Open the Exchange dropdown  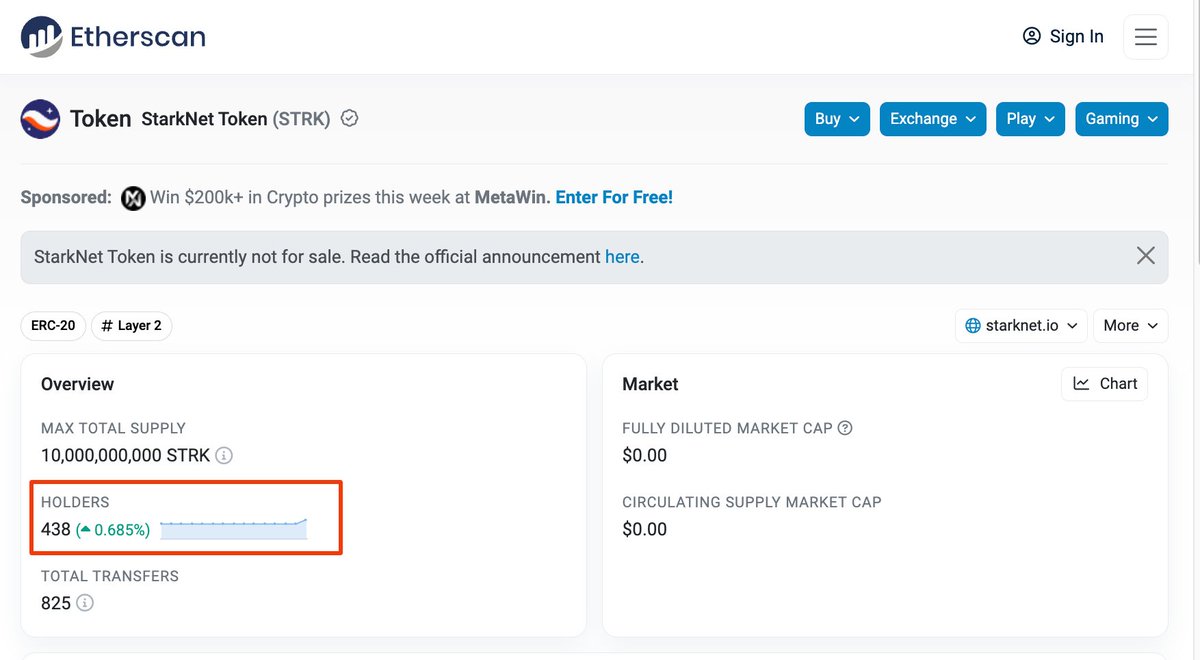[x=933, y=119]
